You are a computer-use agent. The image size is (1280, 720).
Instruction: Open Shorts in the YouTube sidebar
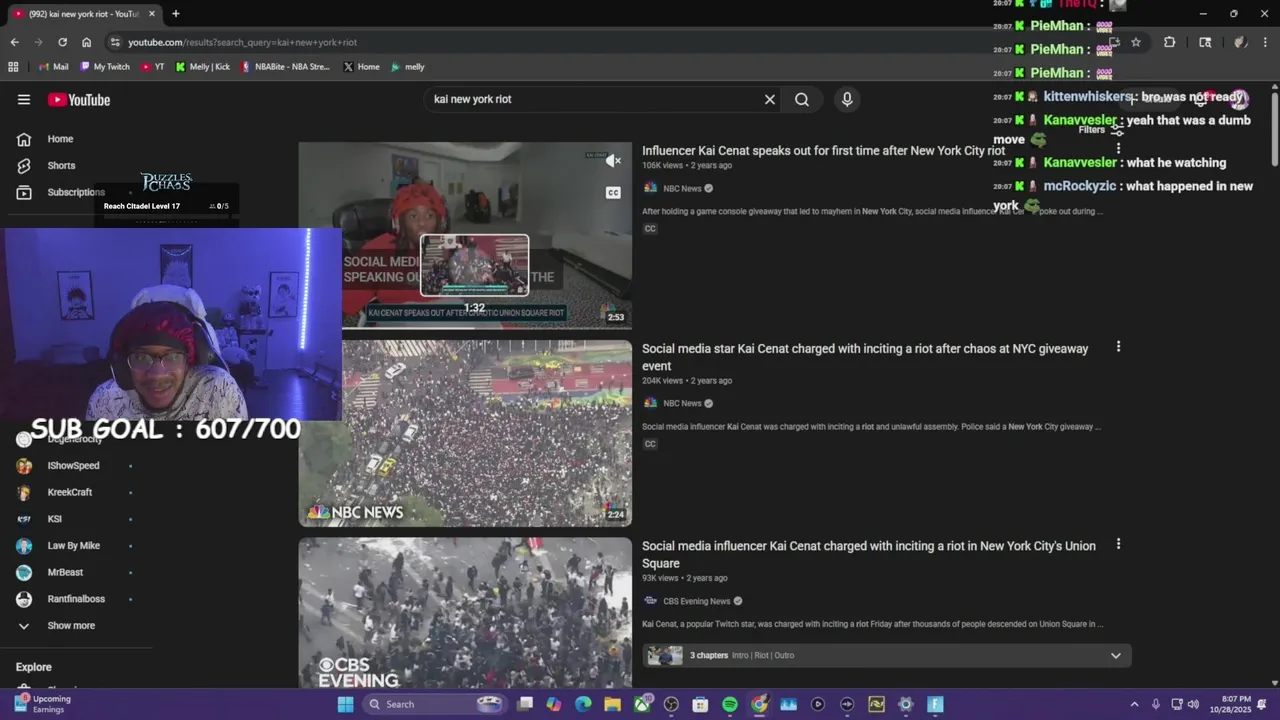(x=60, y=165)
